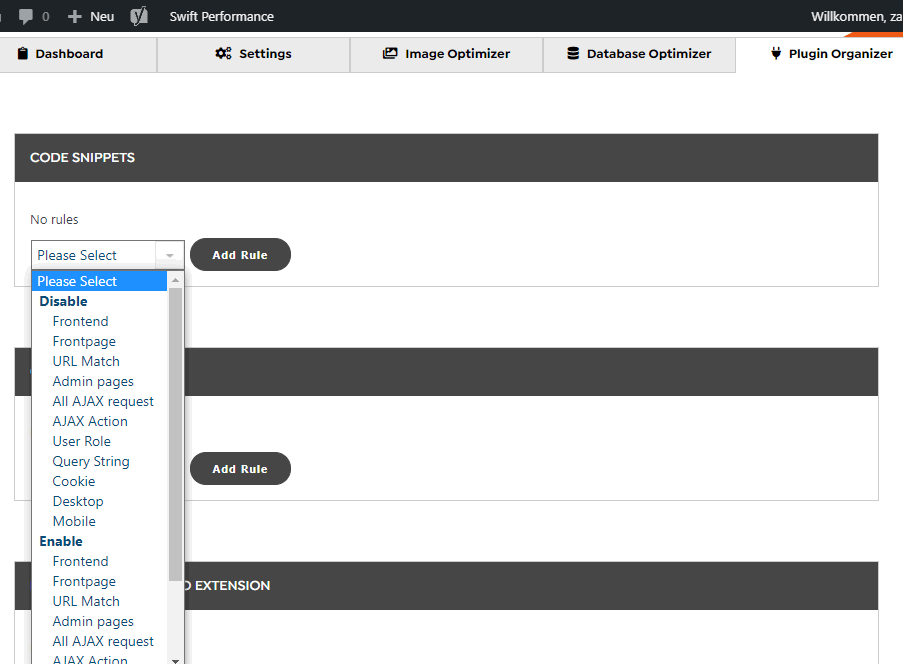The height and width of the screenshot is (664, 903).
Task: Open the Please Select dropdown arrow
Action: click(167, 254)
